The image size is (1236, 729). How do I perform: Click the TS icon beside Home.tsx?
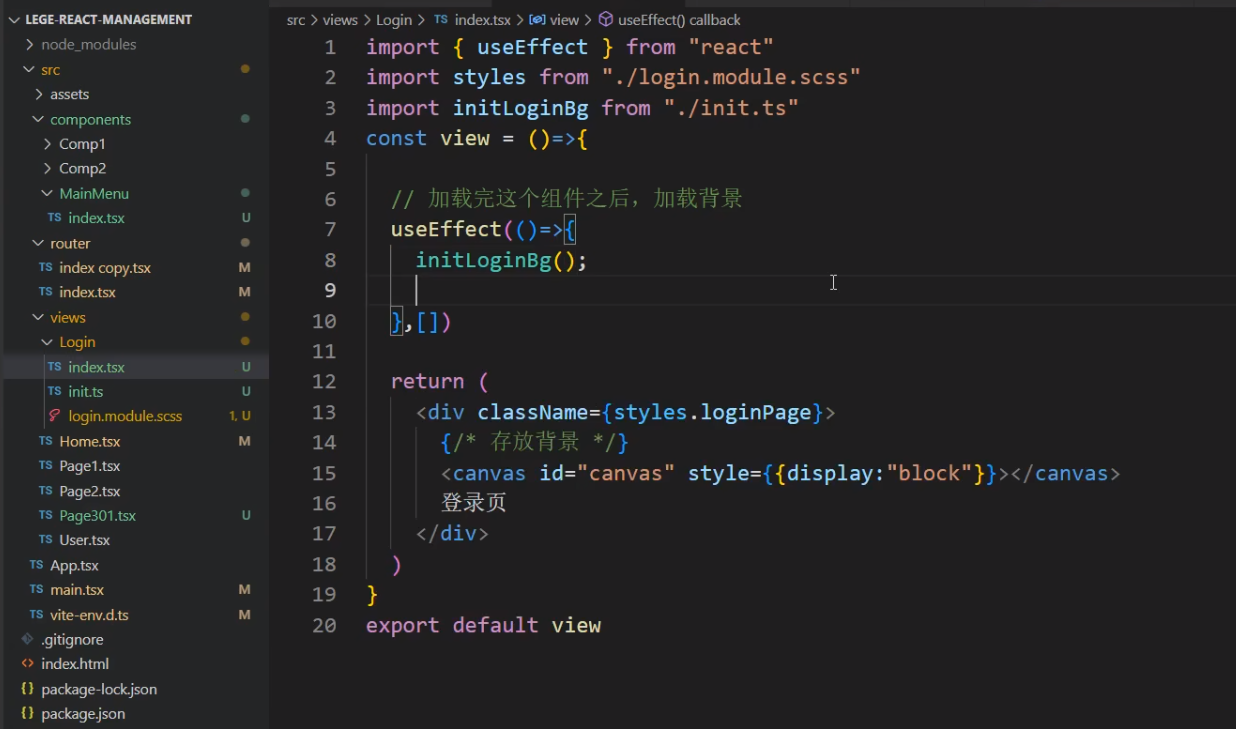point(45,441)
